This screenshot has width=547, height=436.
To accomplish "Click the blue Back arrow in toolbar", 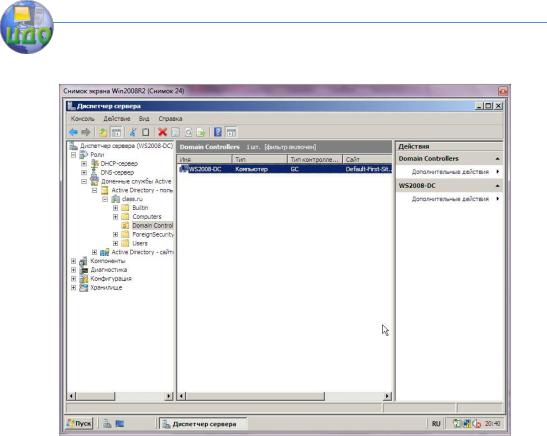I will click(73, 132).
